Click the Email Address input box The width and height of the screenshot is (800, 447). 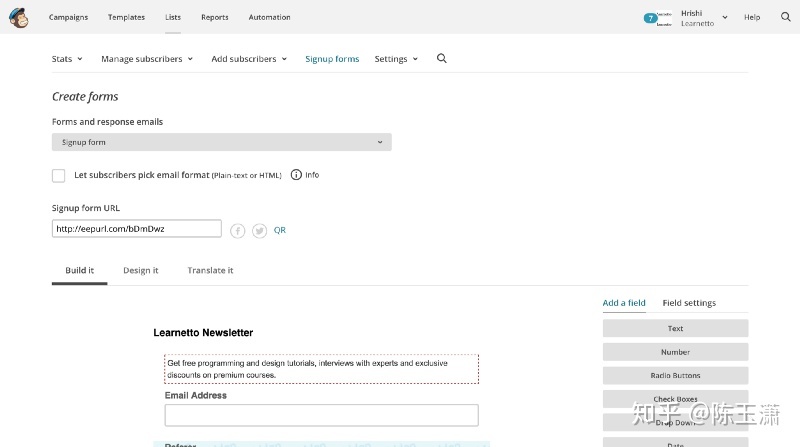pyautogui.click(x=321, y=415)
